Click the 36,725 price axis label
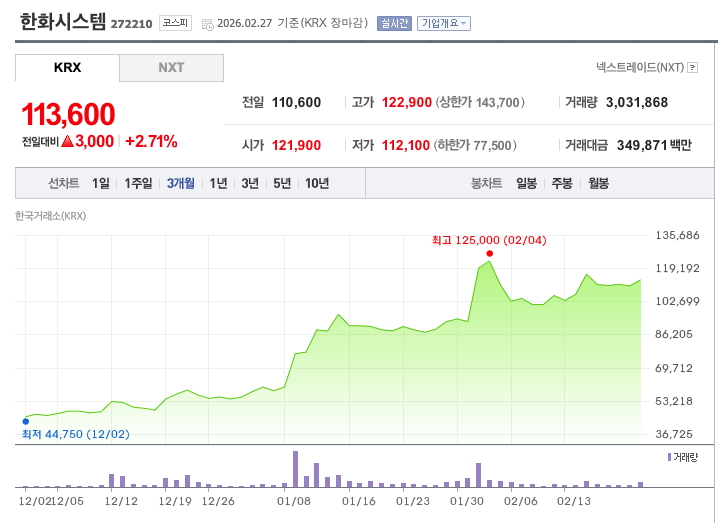This screenshot has height=523, width=718. tap(674, 434)
